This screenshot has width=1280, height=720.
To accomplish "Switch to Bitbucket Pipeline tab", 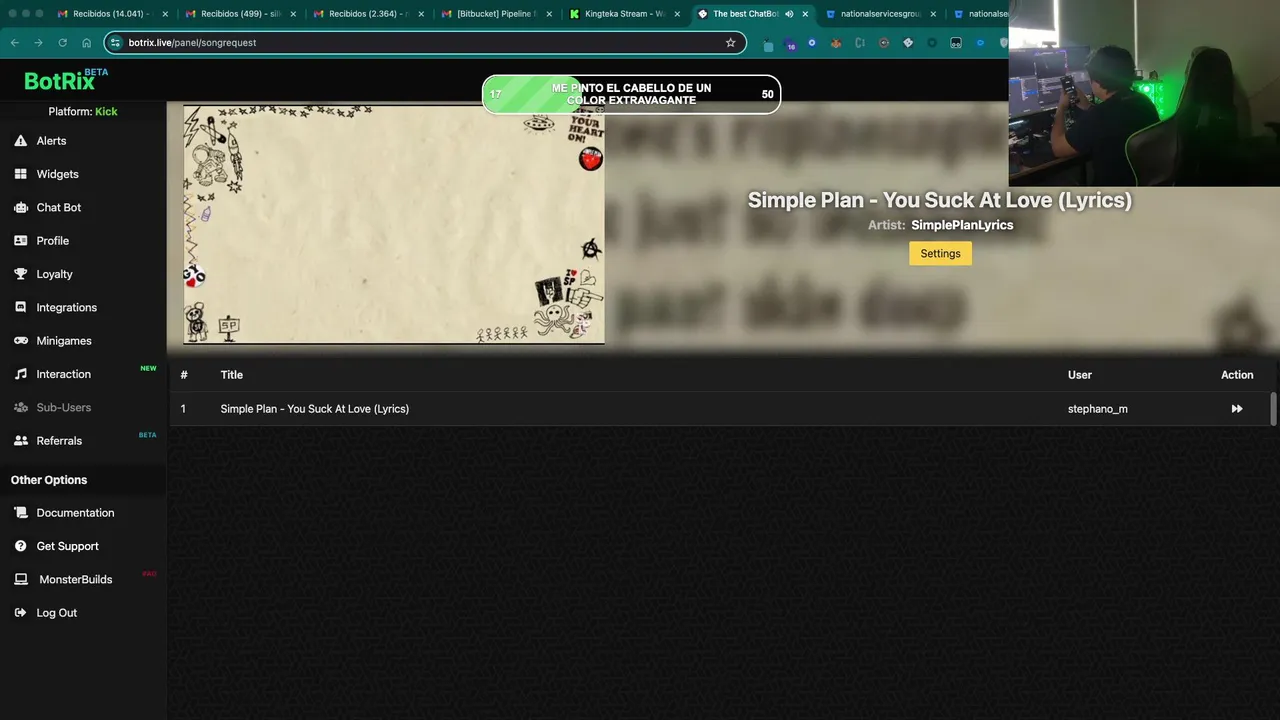I will [x=495, y=14].
